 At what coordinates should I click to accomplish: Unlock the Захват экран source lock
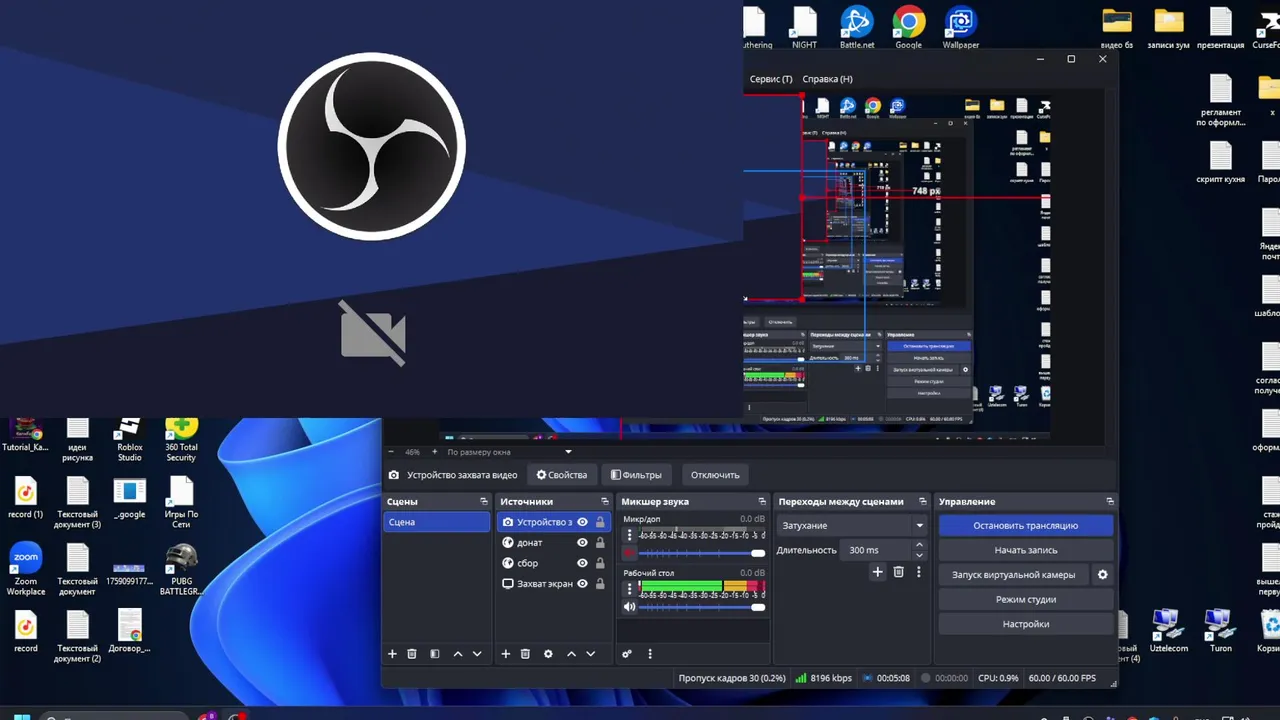pyautogui.click(x=600, y=583)
